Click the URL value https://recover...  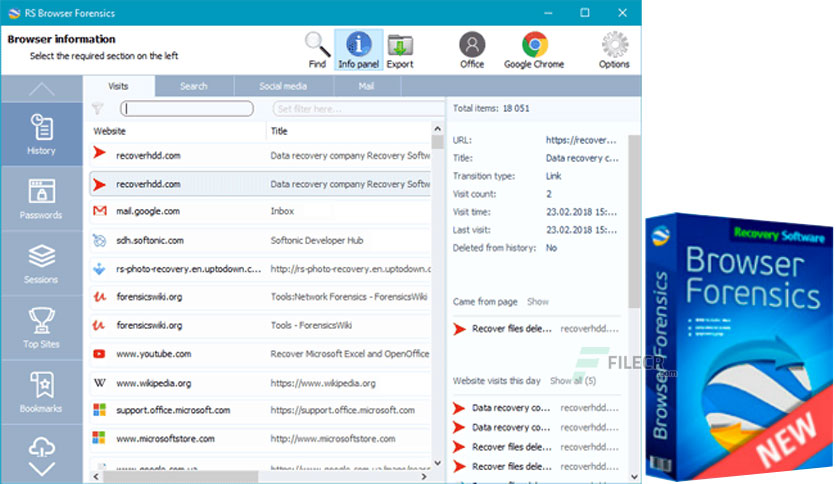581,140
